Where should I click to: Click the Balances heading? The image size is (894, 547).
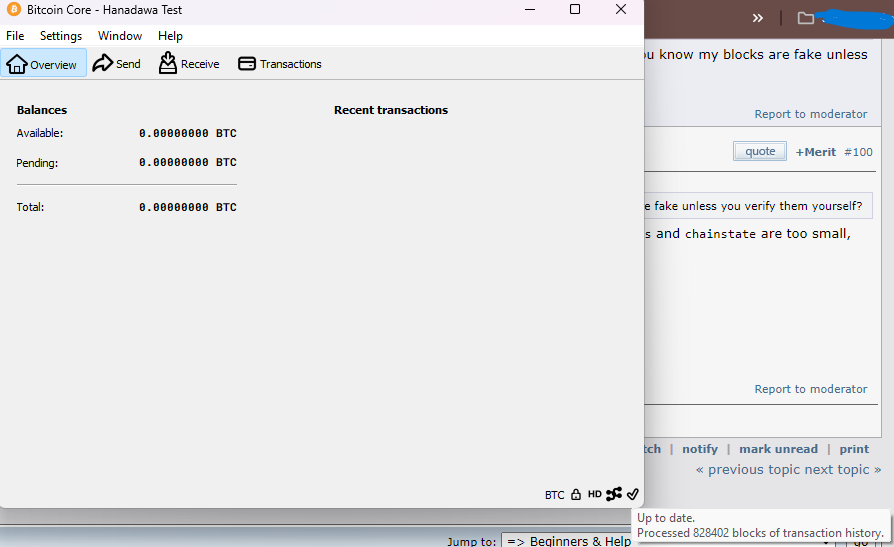click(42, 110)
